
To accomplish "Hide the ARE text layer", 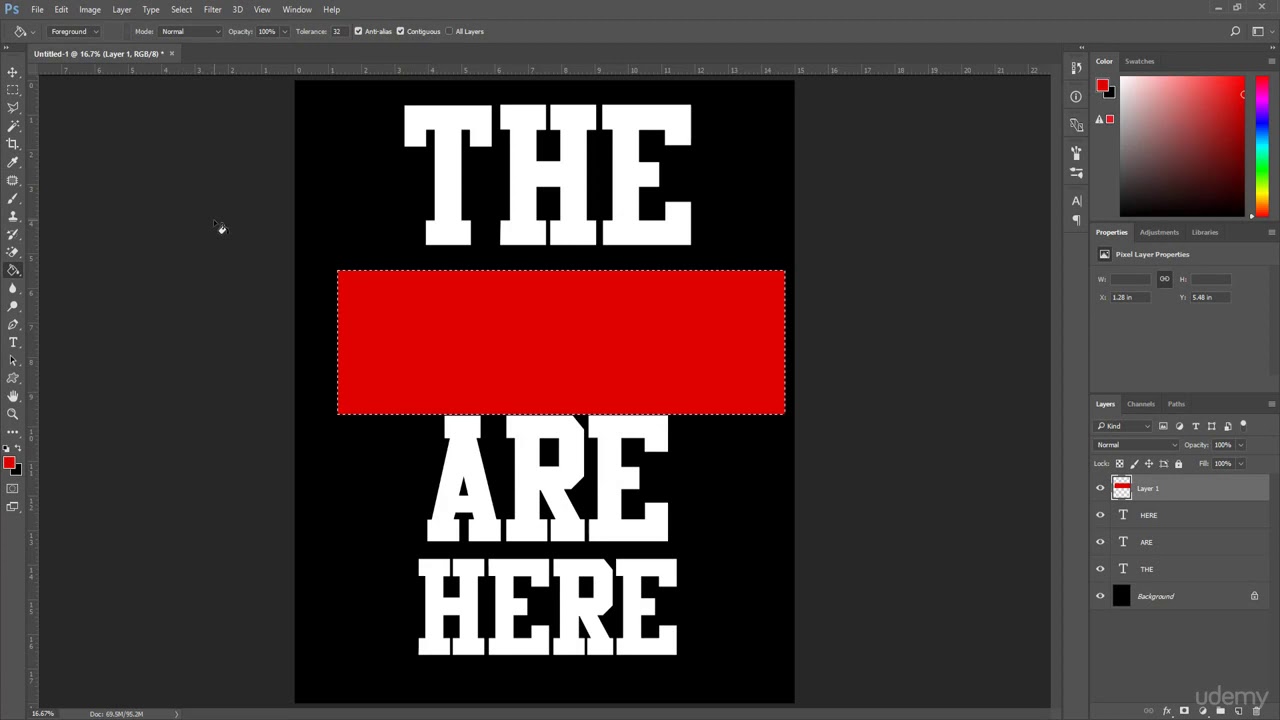I will [x=1100, y=542].
